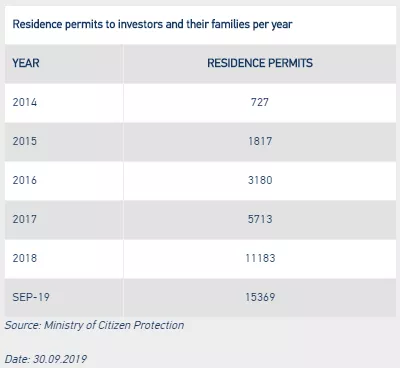The height and width of the screenshot is (368, 400).
Task: Select the YEAR column header
Action: pyautogui.click(x=26, y=63)
